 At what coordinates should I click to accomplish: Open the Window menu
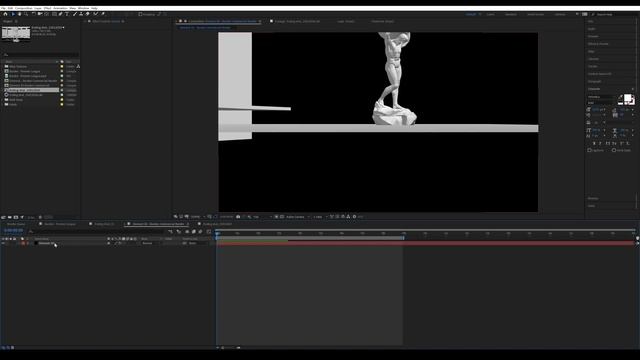[x=83, y=8]
